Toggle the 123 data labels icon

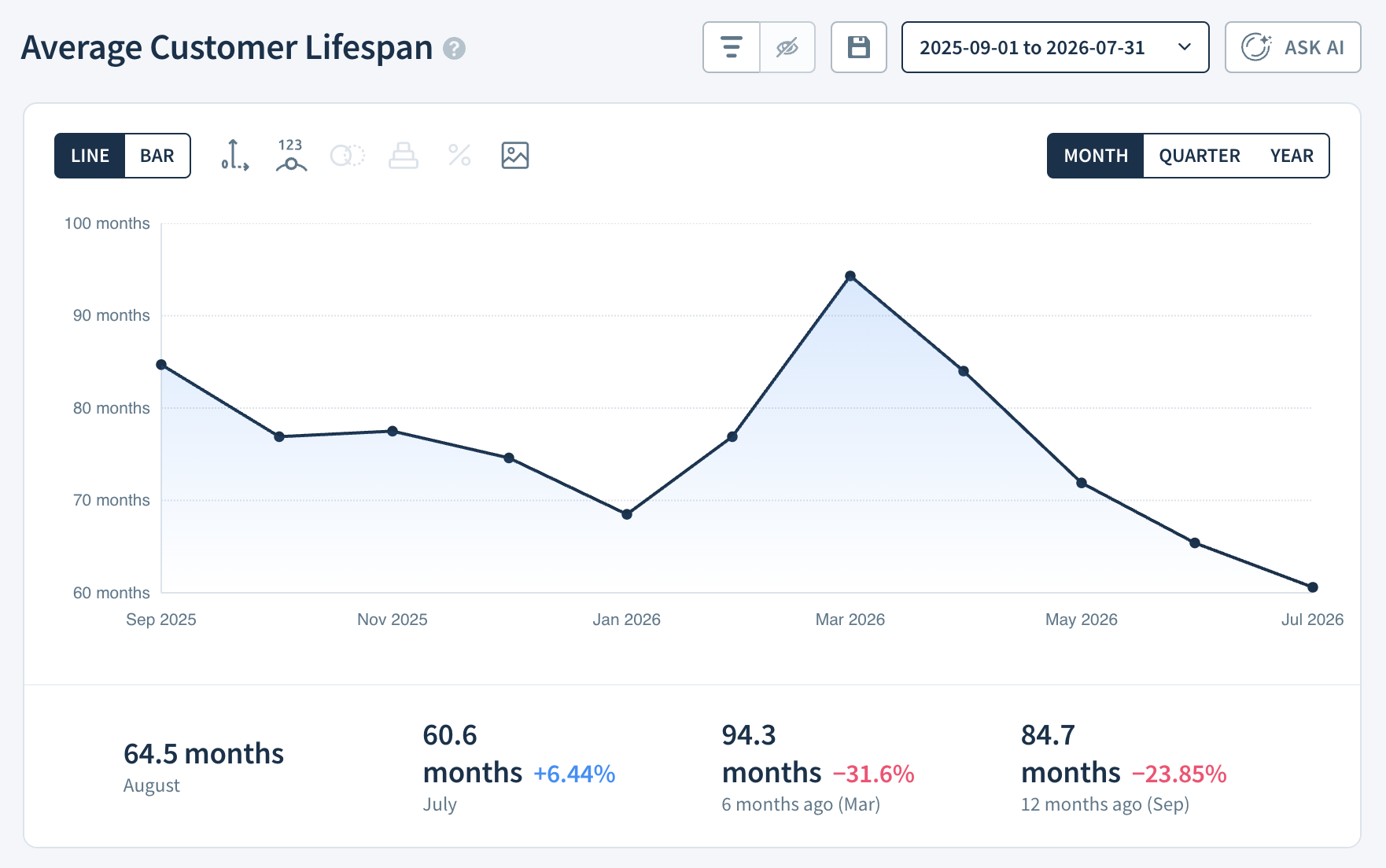pos(291,156)
